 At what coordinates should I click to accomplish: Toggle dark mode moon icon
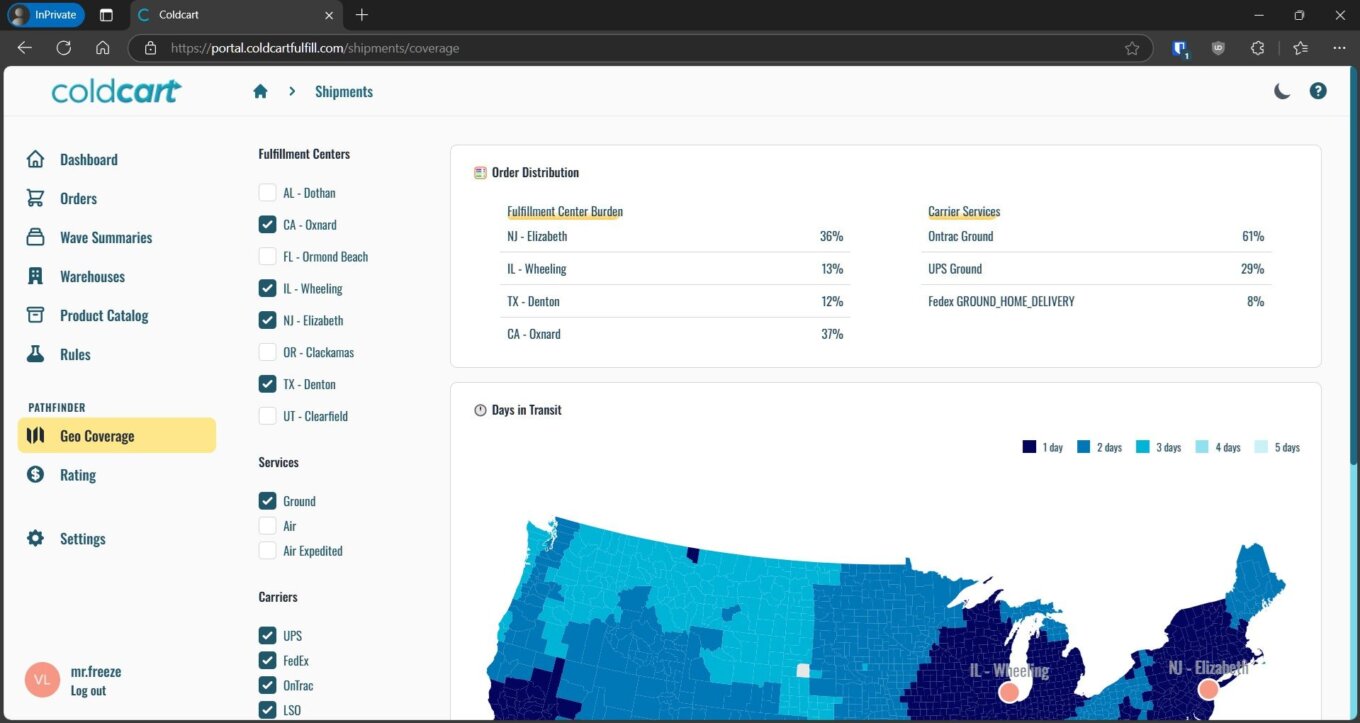coord(1282,91)
